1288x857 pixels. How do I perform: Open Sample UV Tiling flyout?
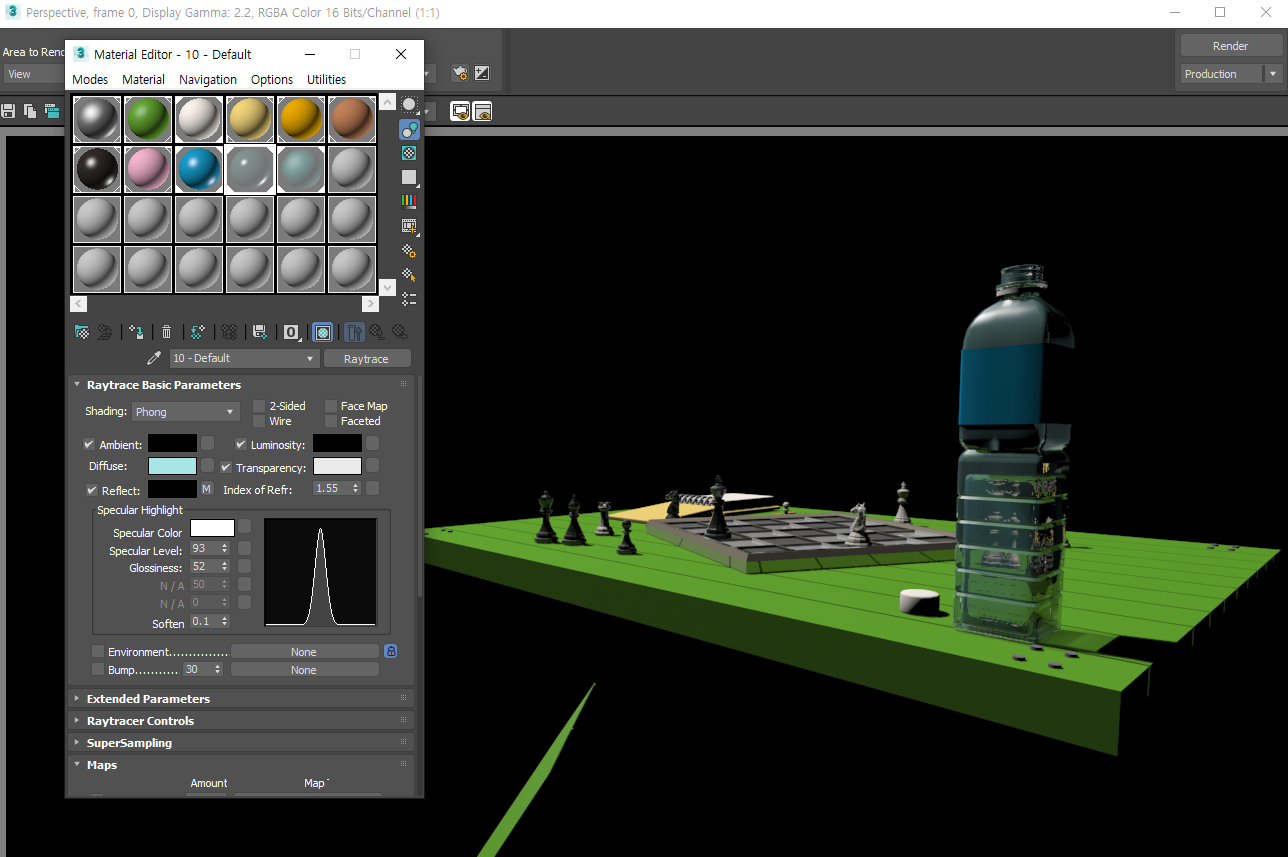point(409,177)
